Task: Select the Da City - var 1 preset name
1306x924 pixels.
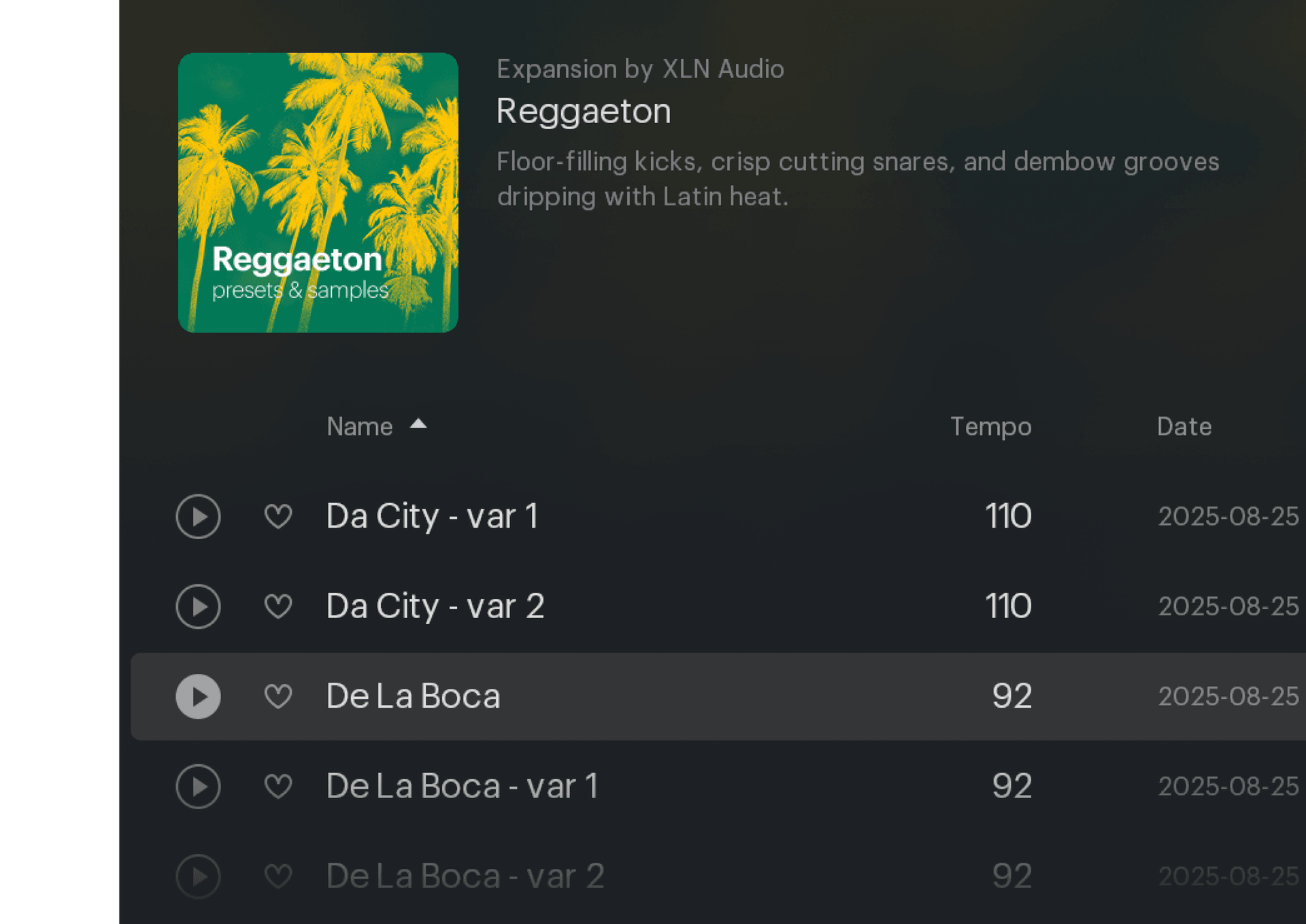Action: click(433, 516)
